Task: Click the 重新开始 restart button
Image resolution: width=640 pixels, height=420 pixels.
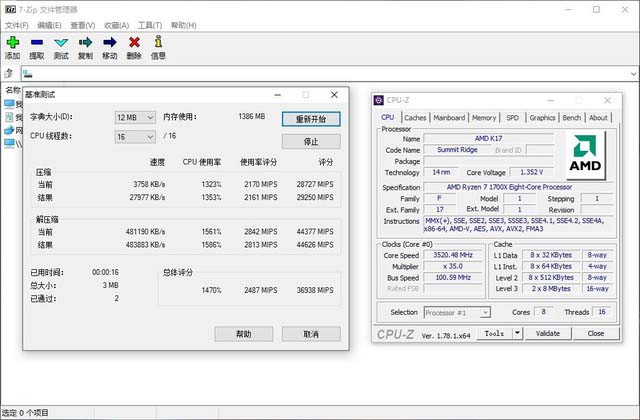Action: pos(310,118)
